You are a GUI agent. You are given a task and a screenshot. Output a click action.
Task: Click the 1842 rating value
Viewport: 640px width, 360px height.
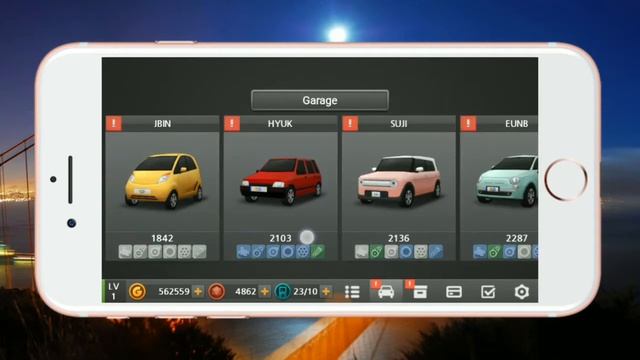[162, 238]
